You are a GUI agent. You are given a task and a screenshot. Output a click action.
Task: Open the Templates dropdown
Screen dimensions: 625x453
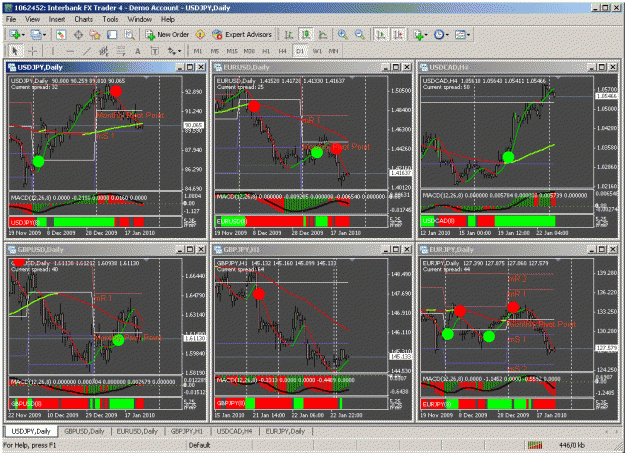click(462, 35)
